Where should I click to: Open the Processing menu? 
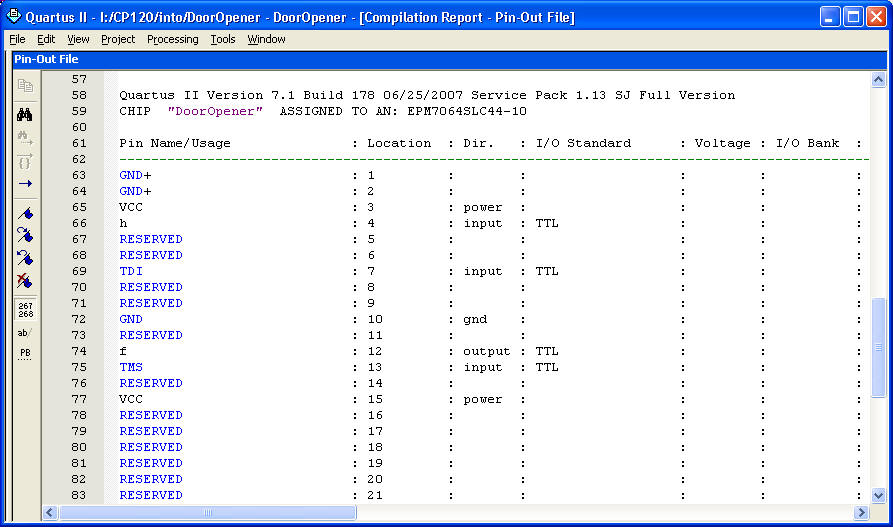173,39
